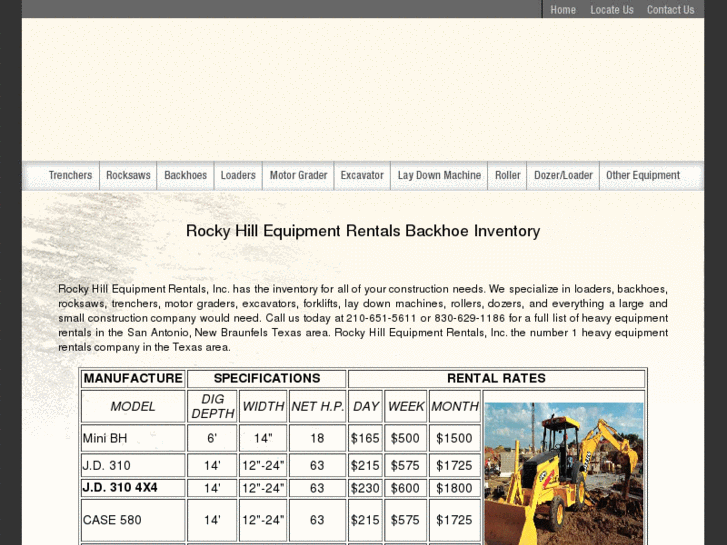Click Mini BH dig depth 6'
This screenshot has height=545, width=727.
[x=212, y=438]
